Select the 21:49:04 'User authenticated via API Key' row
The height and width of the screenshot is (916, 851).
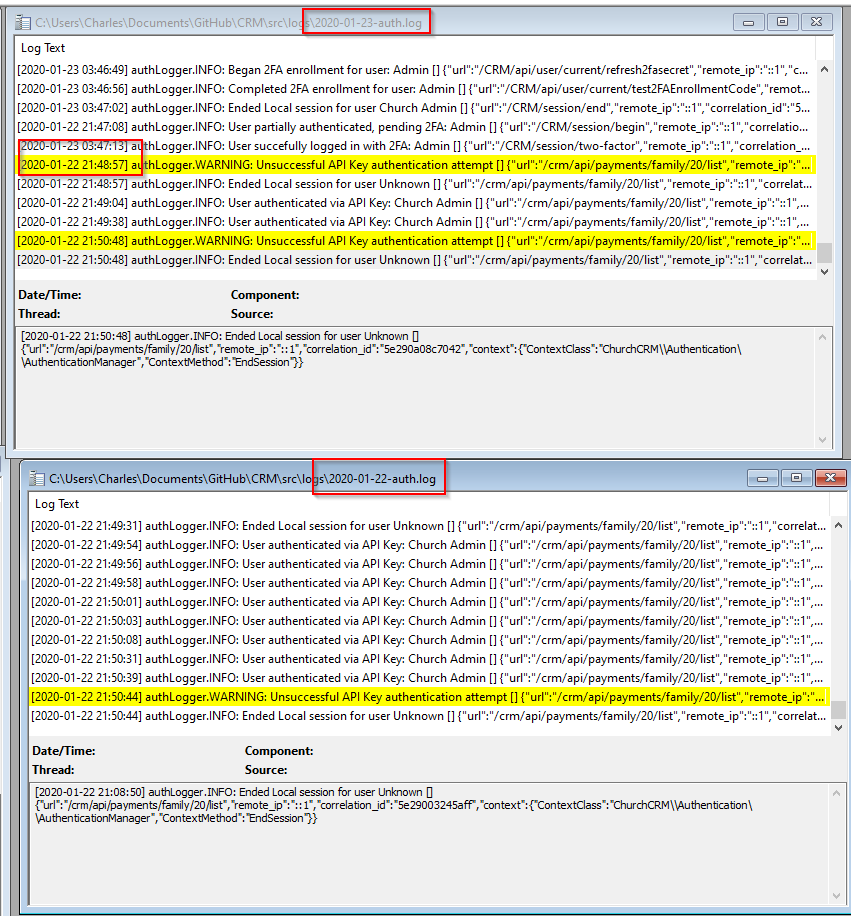[415, 203]
